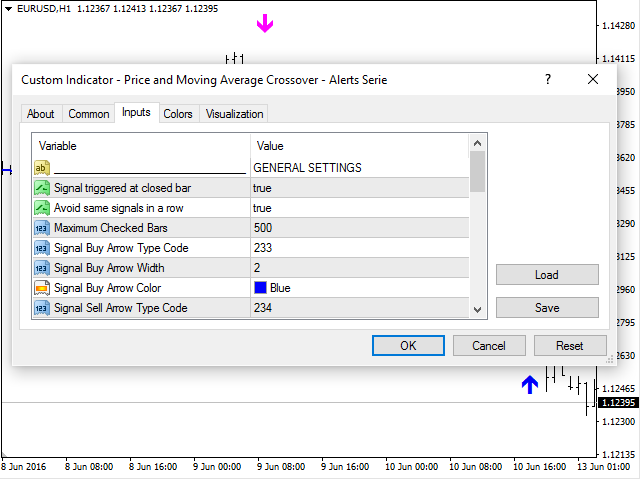
Task: Click the icon beside Signal Buy Arrow Type Code
Action: pos(42,248)
